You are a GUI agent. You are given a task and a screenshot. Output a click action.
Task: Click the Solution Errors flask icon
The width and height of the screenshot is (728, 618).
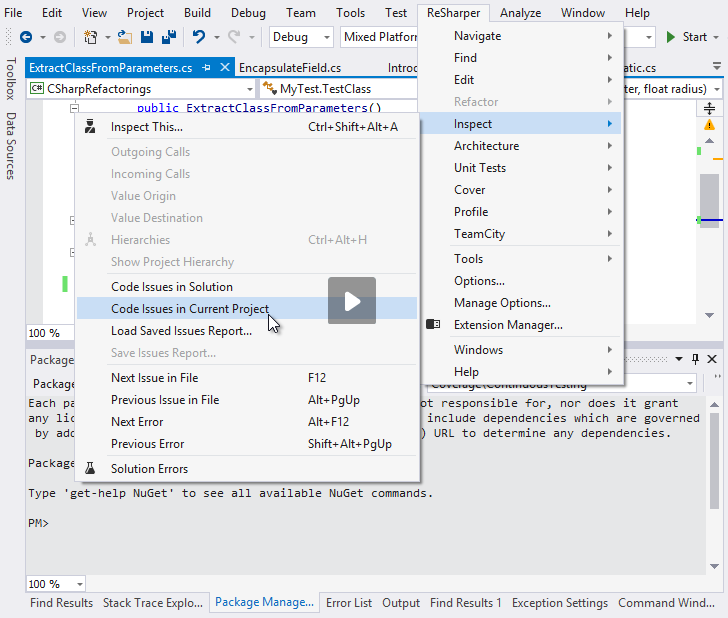[90, 468]
